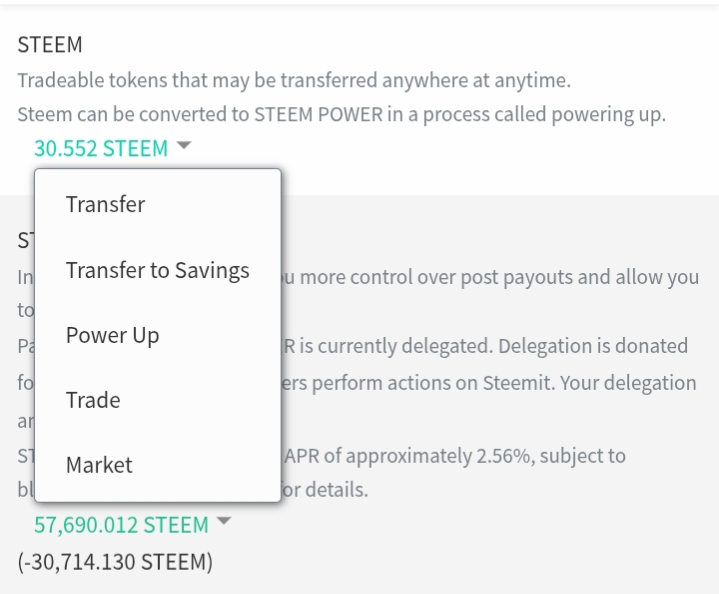Open Market from the dropdown list
This screenshot has width=719, height=594.
[99, 465]
